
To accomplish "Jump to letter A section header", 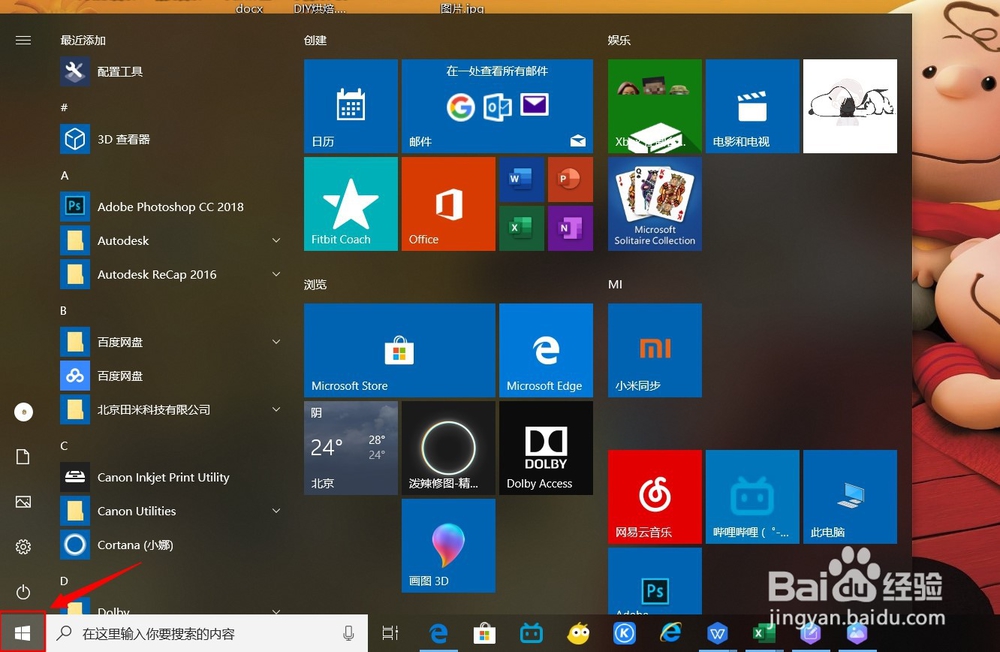I will pos(64,175).
